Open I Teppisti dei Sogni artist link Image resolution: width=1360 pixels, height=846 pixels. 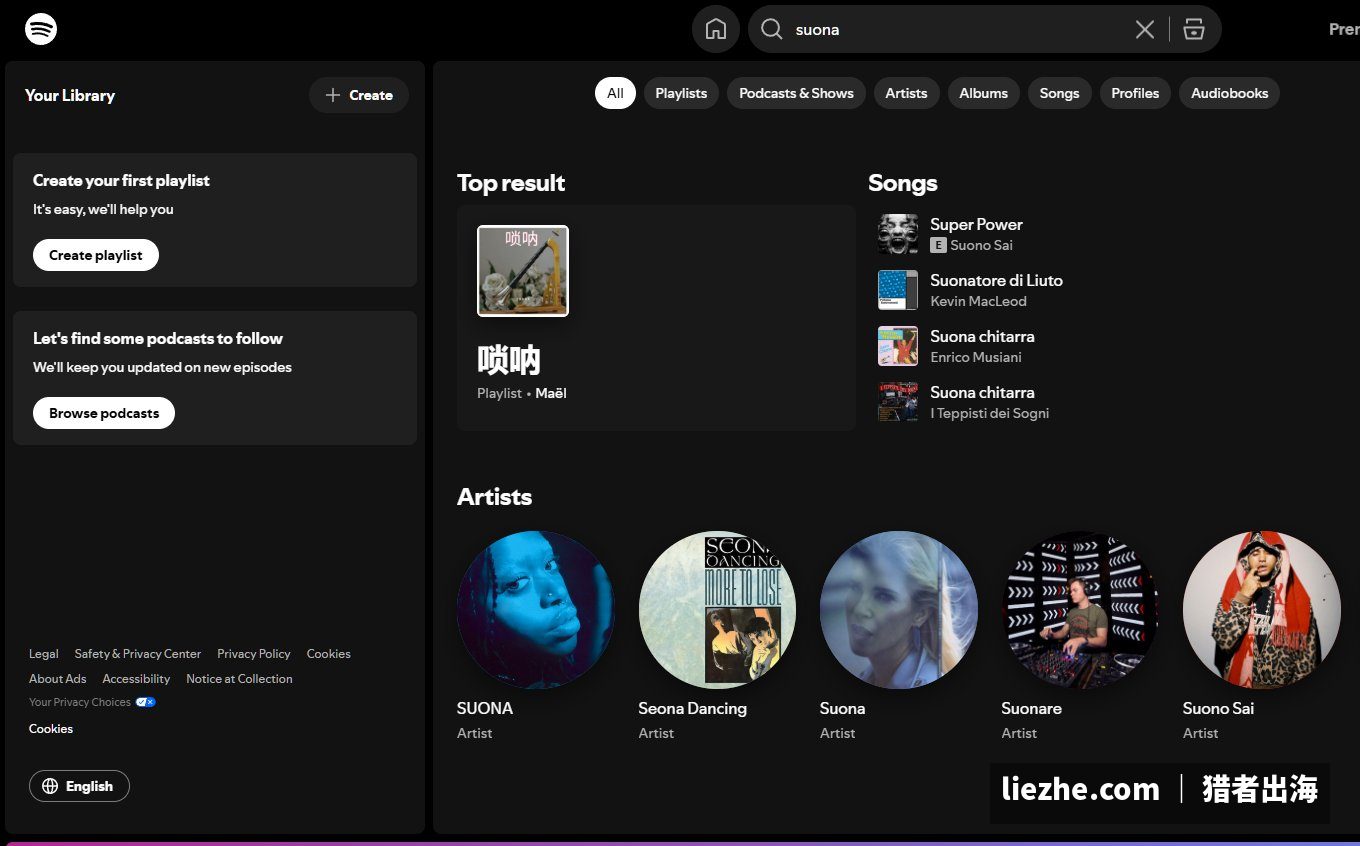pos(989,413)
